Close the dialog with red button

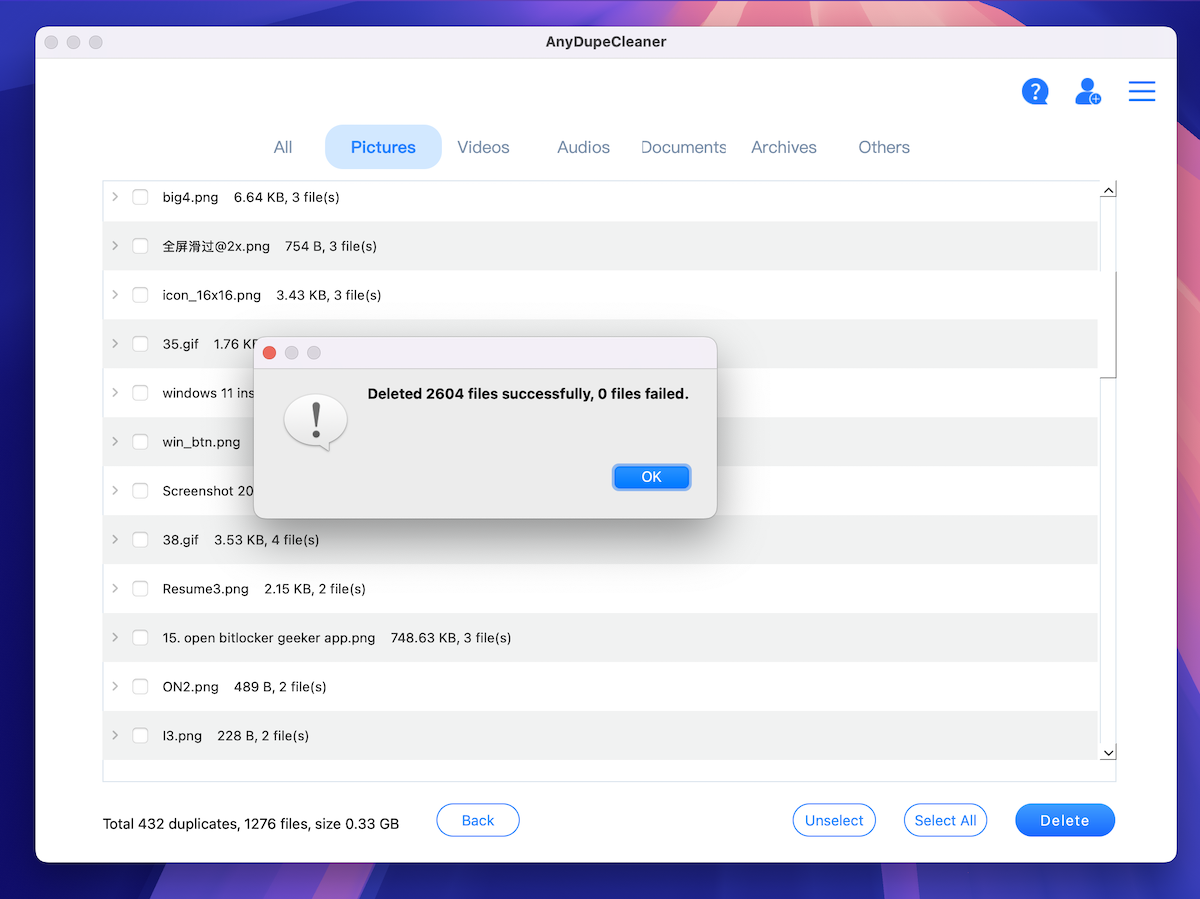pyautogui.click(x=269, y=353)
